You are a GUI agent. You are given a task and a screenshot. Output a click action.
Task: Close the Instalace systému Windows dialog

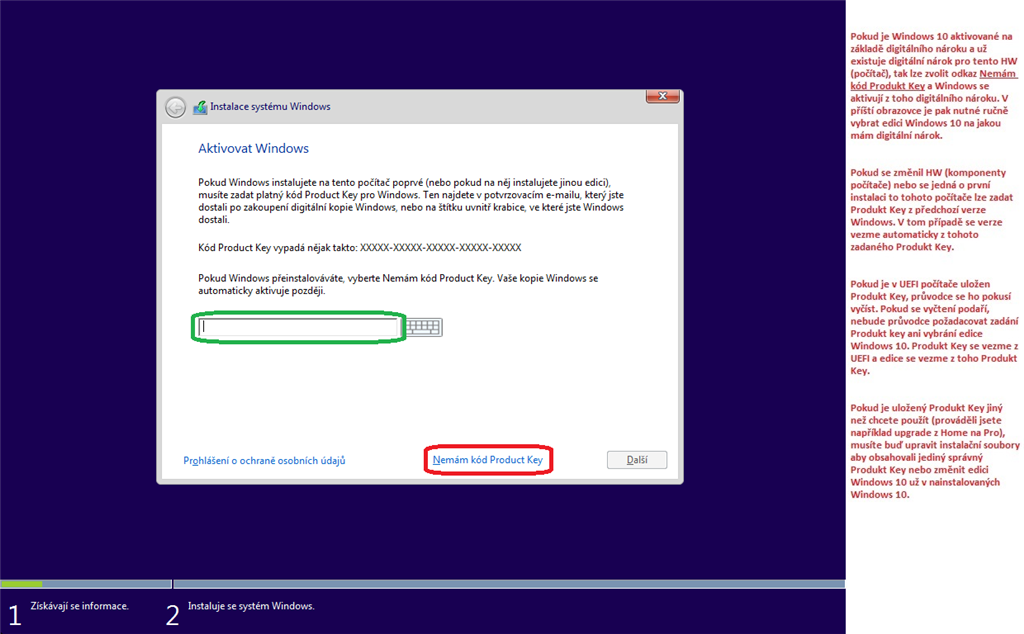[x=662, y=96]
